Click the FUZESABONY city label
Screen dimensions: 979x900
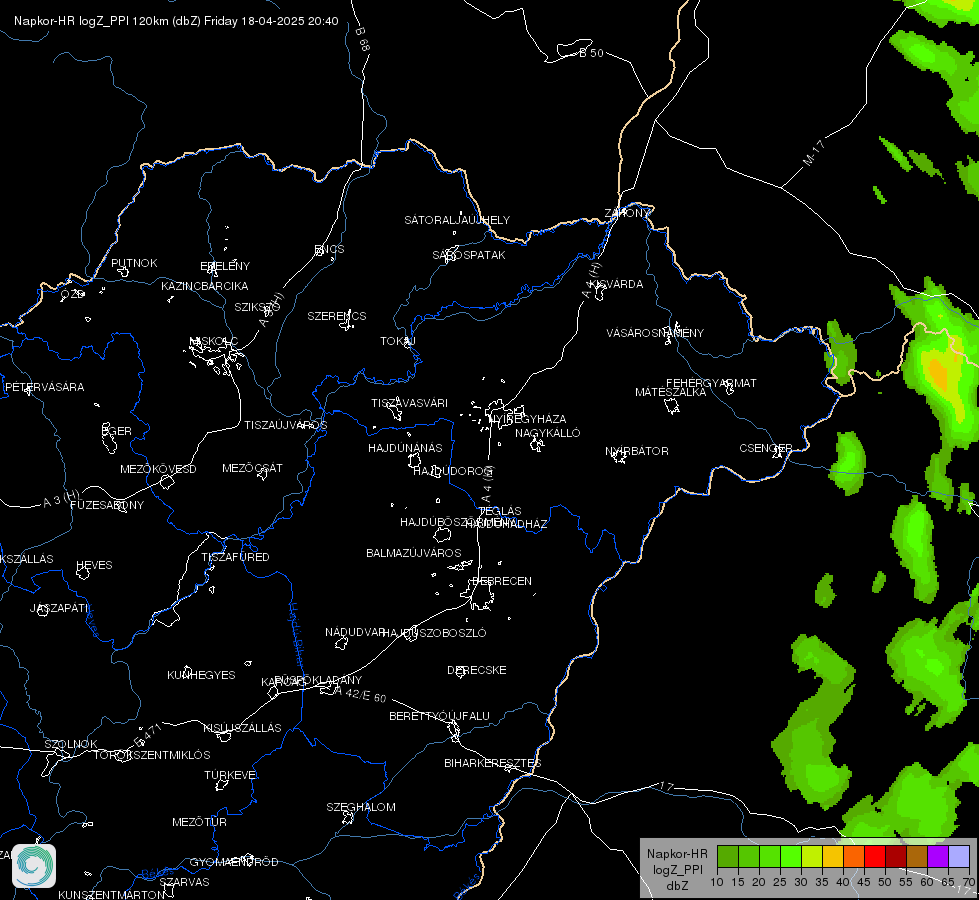pos(107,505)
